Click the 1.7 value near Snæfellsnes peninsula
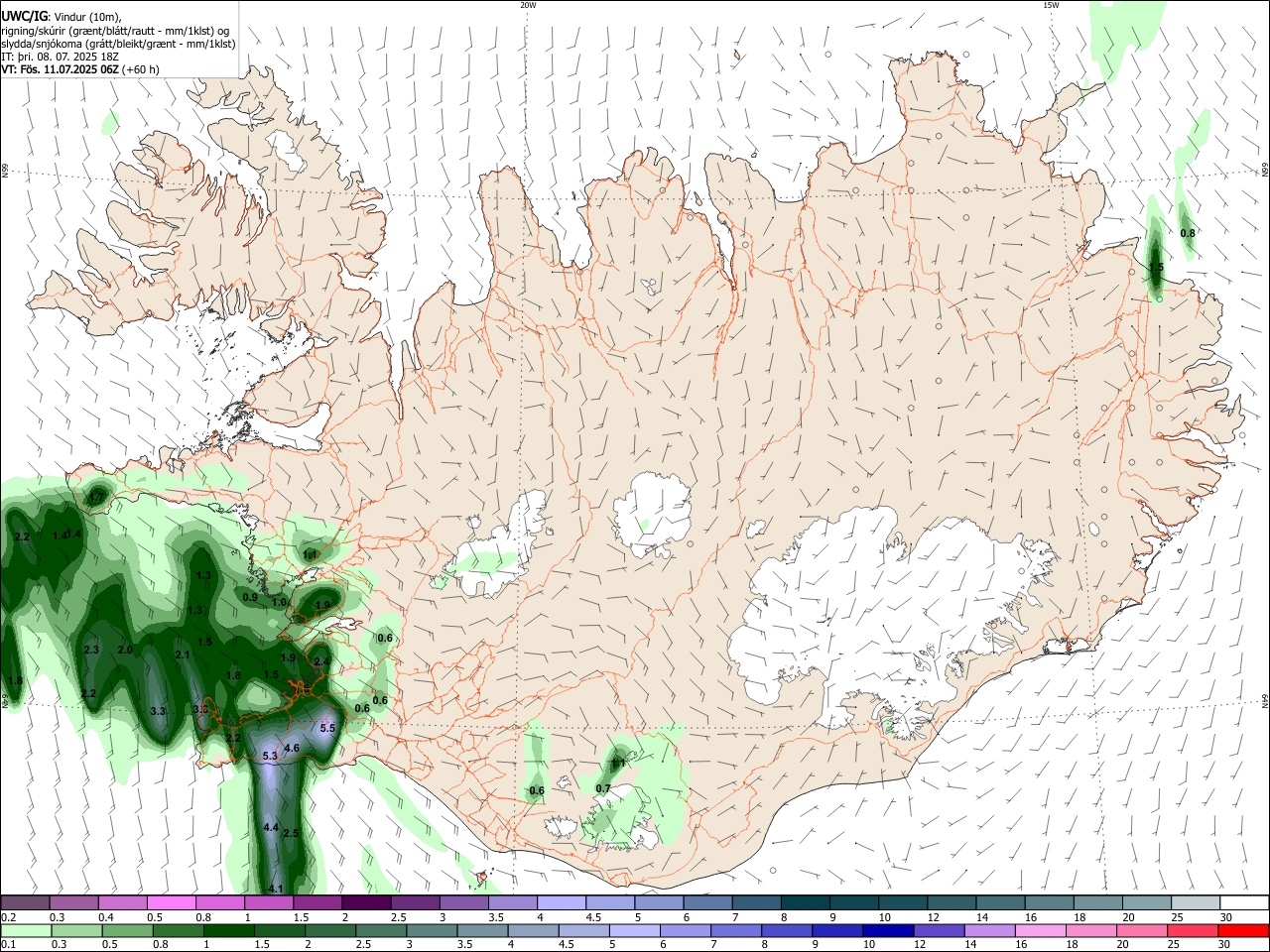The height and width of the screenshot is (952, 1270). click(x=97, y=496)
